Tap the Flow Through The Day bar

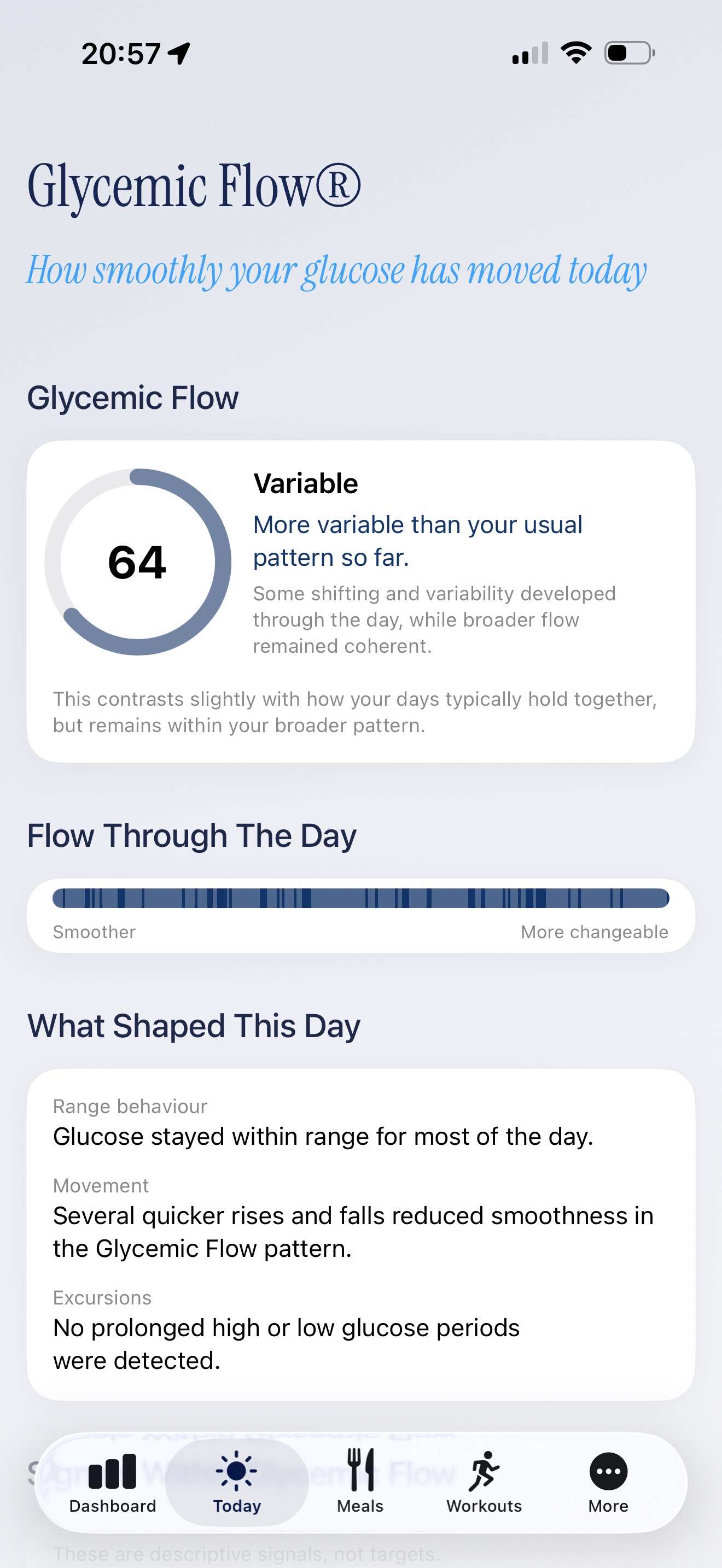click(361, 898)
